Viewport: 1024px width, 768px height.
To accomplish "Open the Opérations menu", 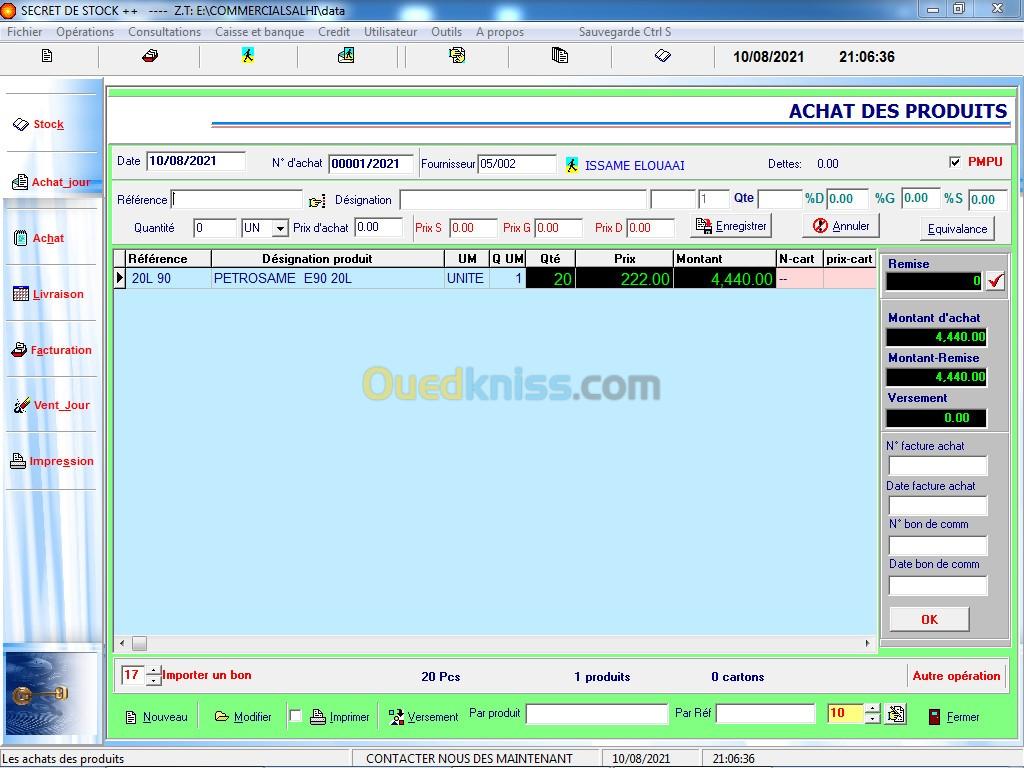I will (85, 31).
